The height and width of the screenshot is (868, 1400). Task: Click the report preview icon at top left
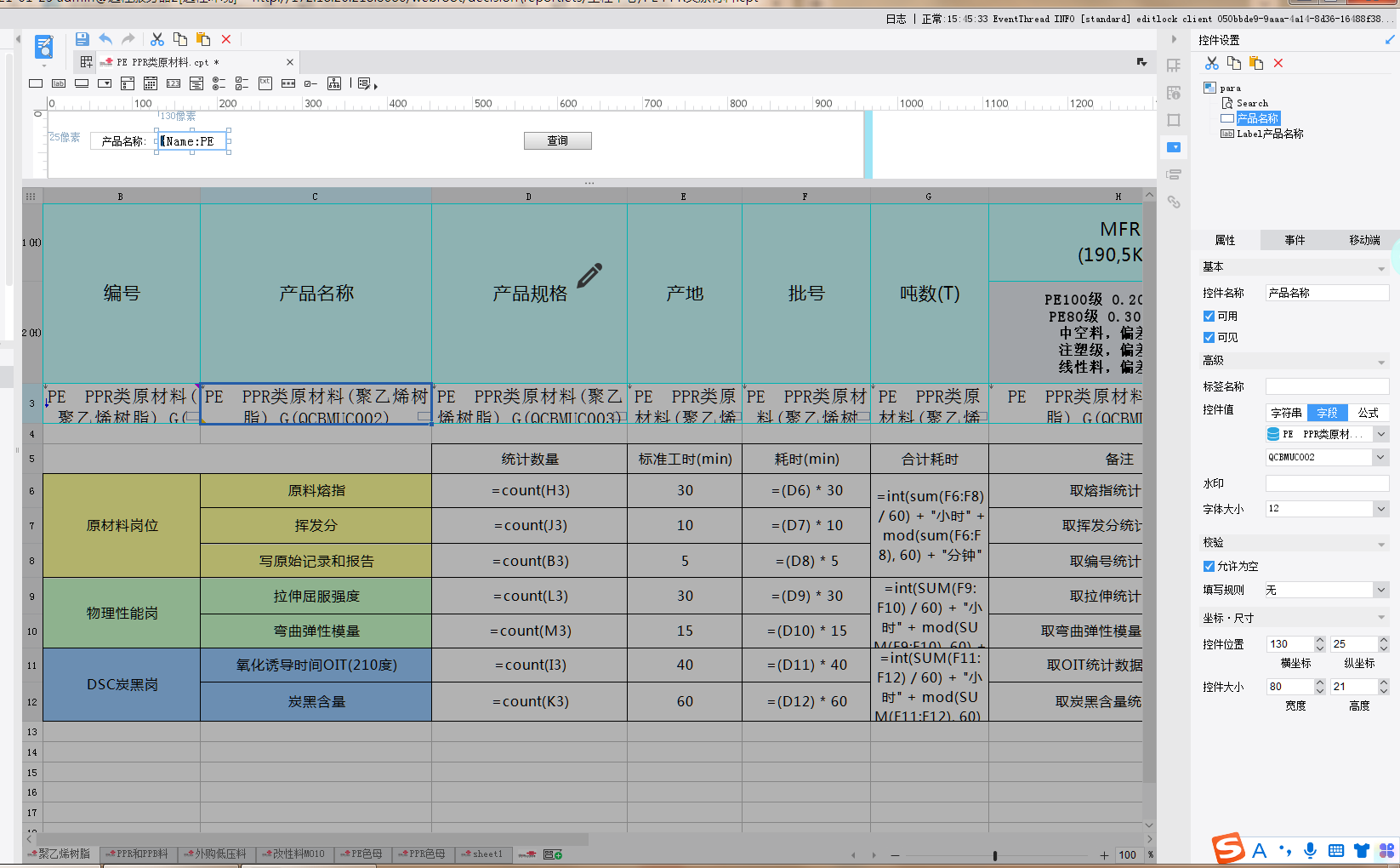[44, 48]
